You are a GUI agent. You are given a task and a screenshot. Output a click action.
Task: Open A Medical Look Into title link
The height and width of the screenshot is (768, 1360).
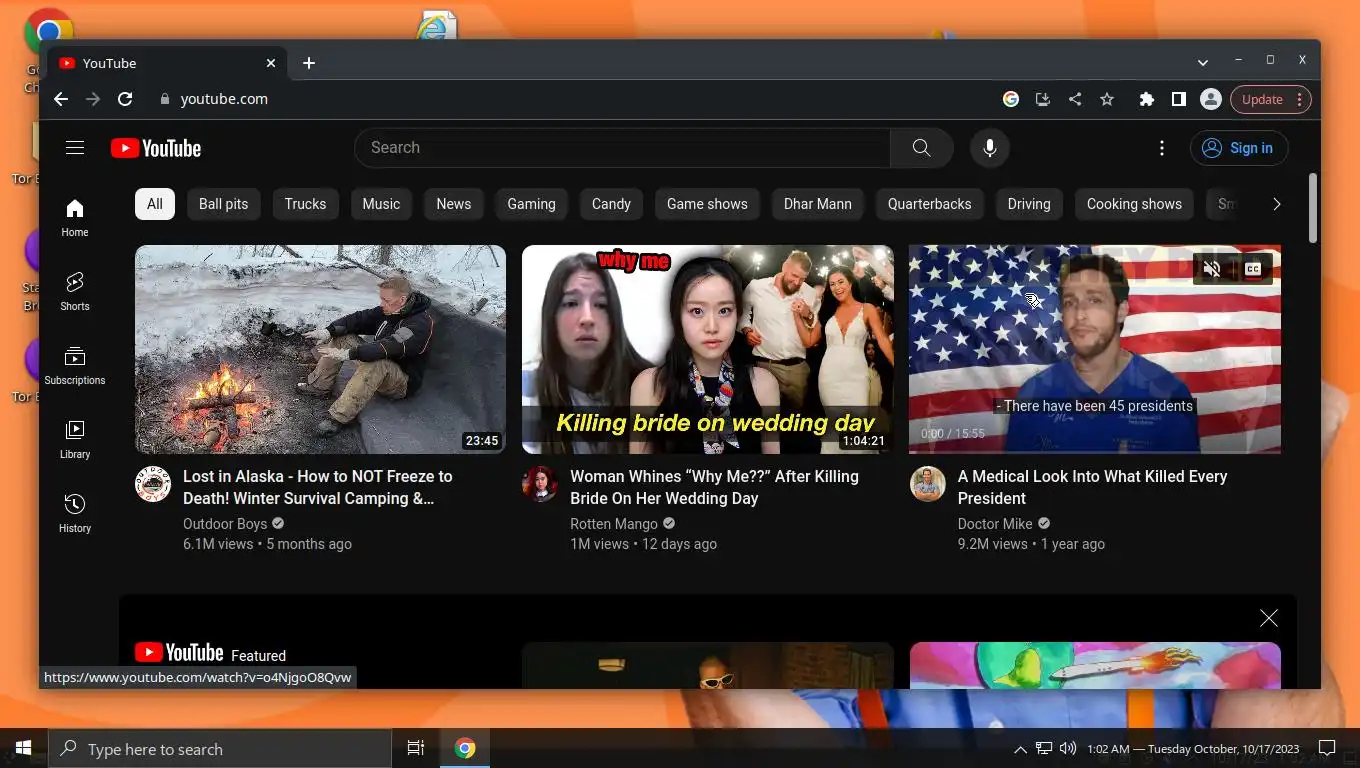point(1092,487)
